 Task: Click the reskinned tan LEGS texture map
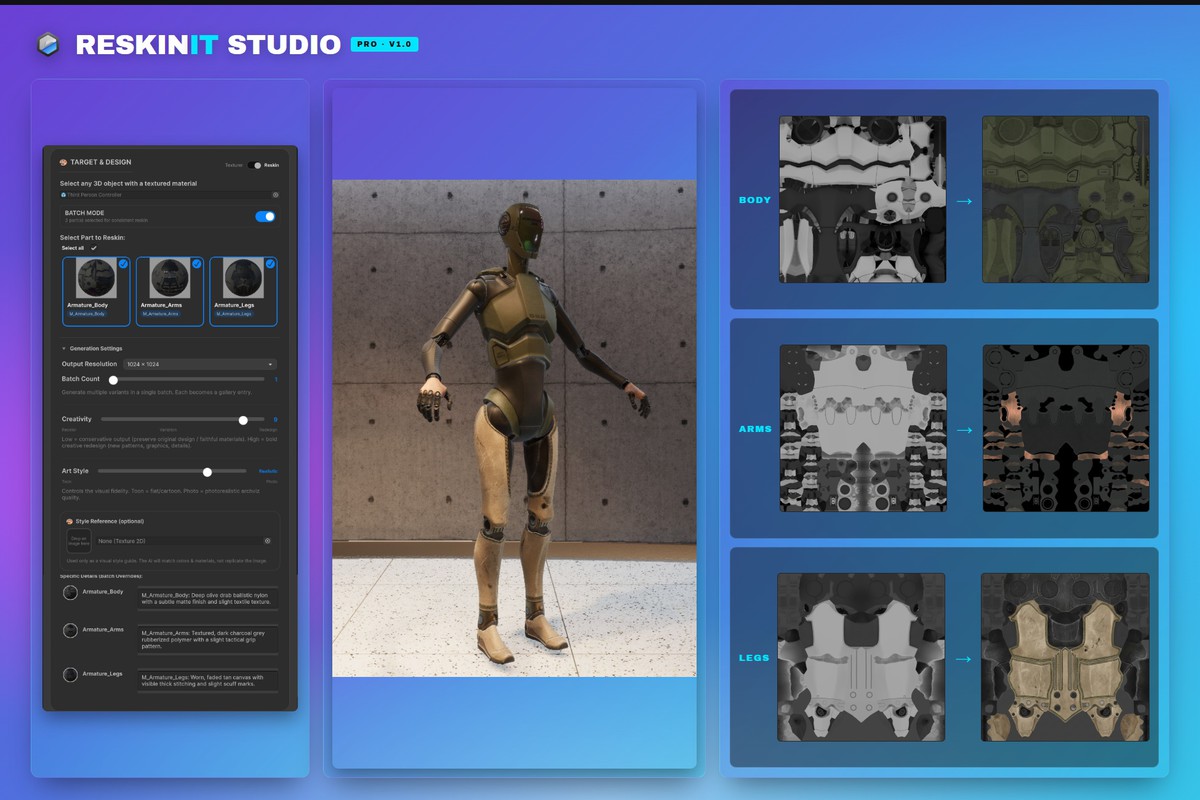pos(1066,657)
